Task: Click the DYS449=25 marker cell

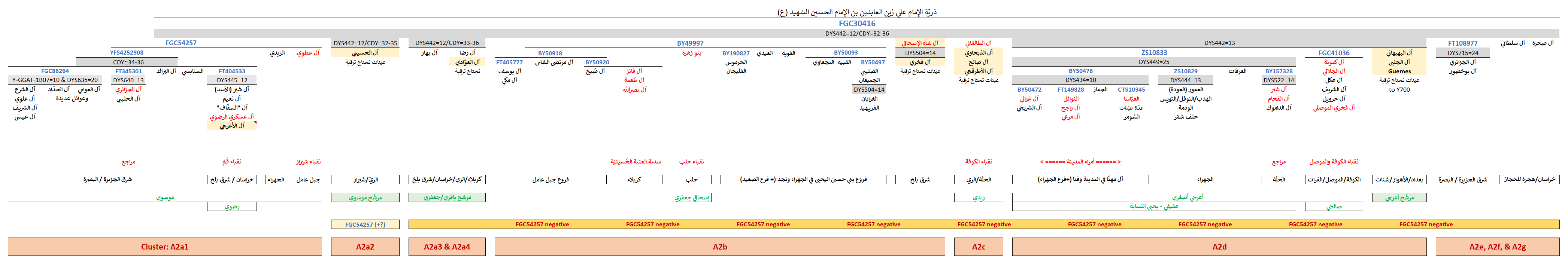Action: click(x=1153, y=62)
